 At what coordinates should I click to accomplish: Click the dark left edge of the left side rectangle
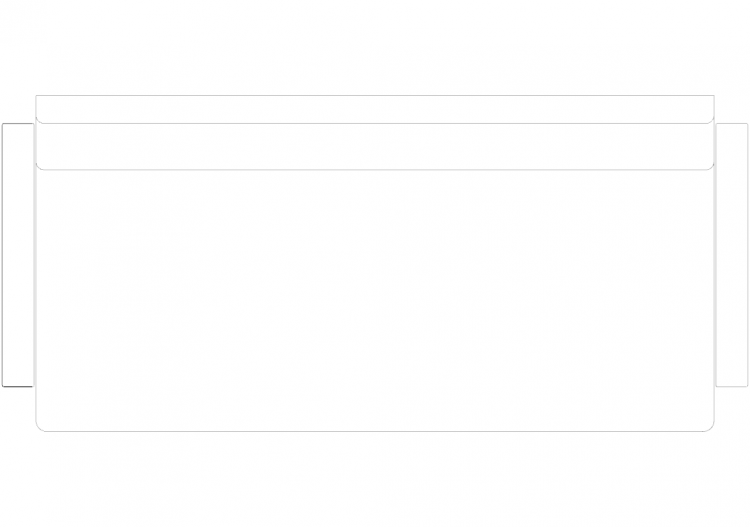2,255
